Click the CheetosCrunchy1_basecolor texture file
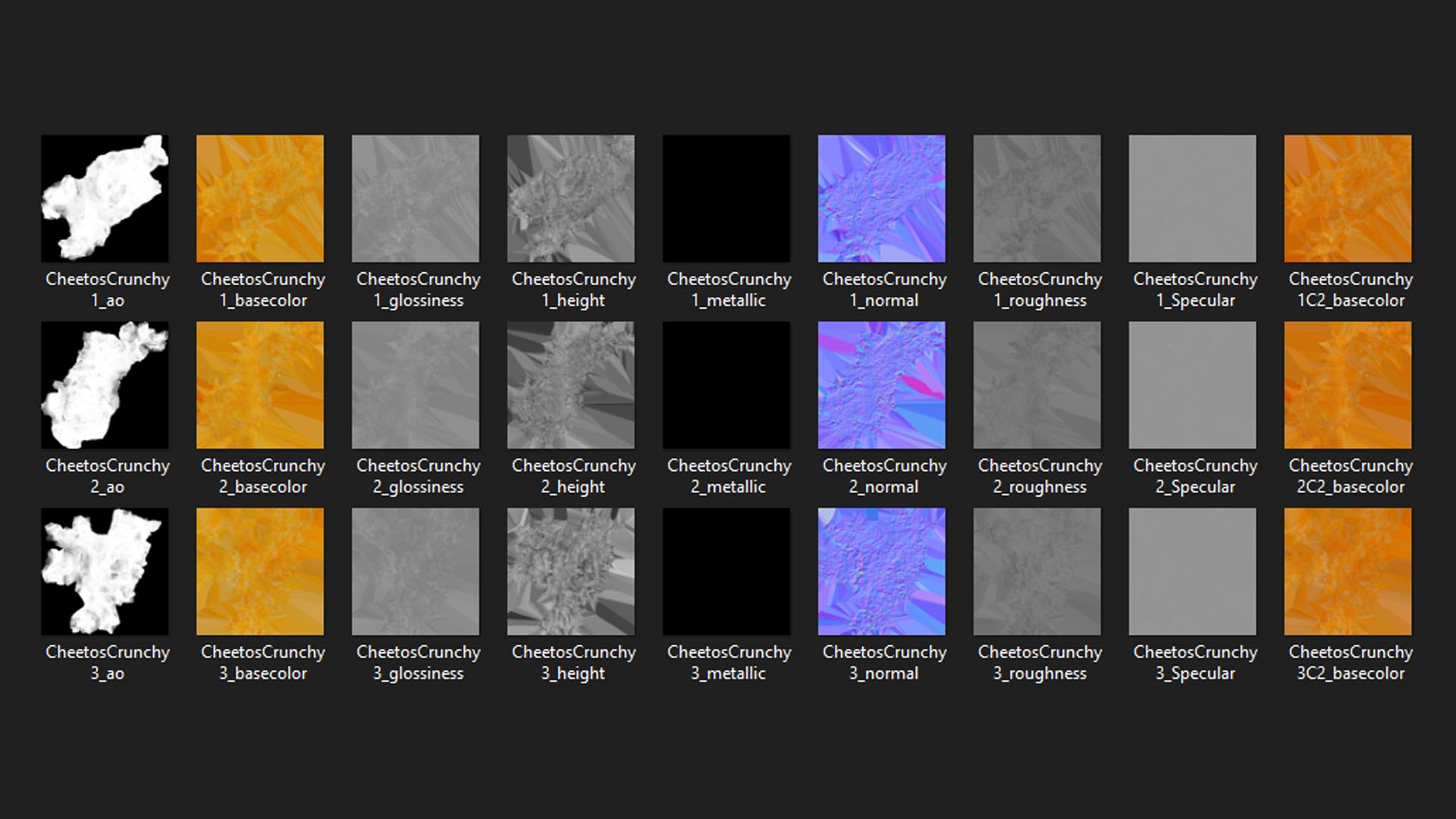This screenshot has height=819, width=1456. [x=260, y=199]
